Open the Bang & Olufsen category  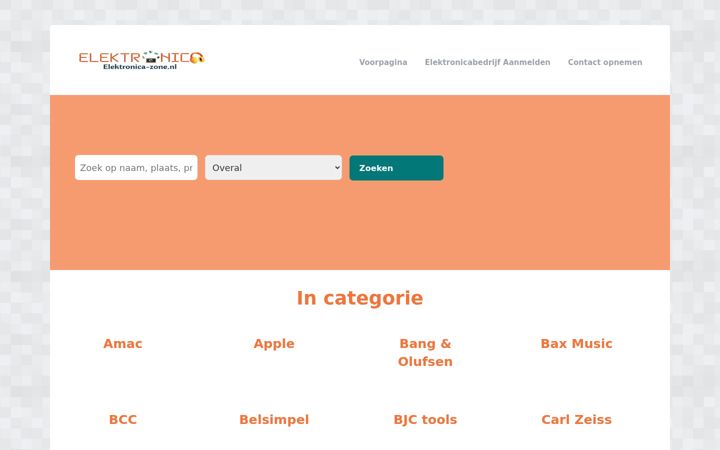click(425, 352)
